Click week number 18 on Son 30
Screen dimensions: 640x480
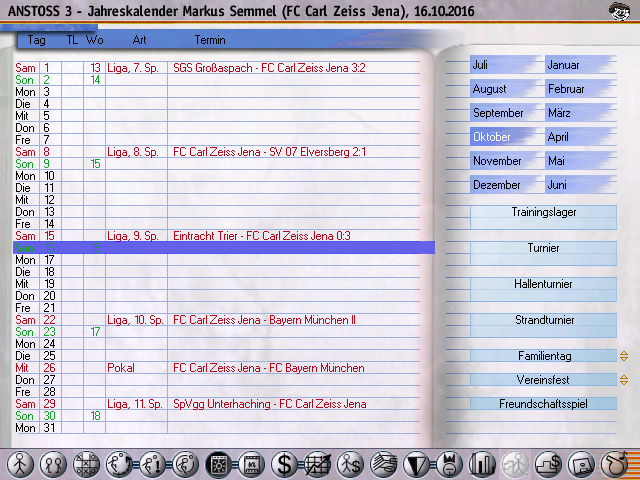point(95,416)
